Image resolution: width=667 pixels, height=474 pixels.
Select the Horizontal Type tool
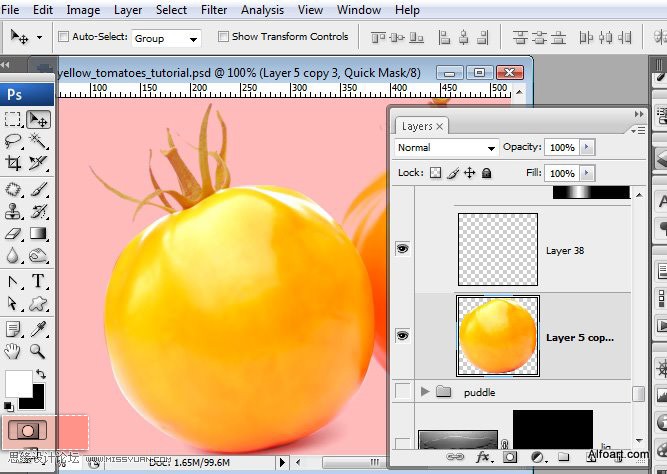[x=38, y=281]
